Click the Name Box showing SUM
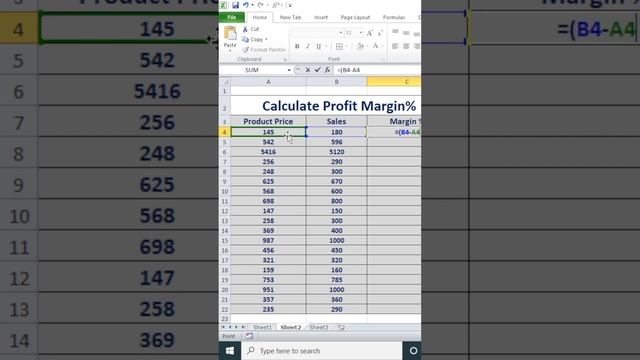This screenshot has width=640, height=360. (x=253, y=70)
